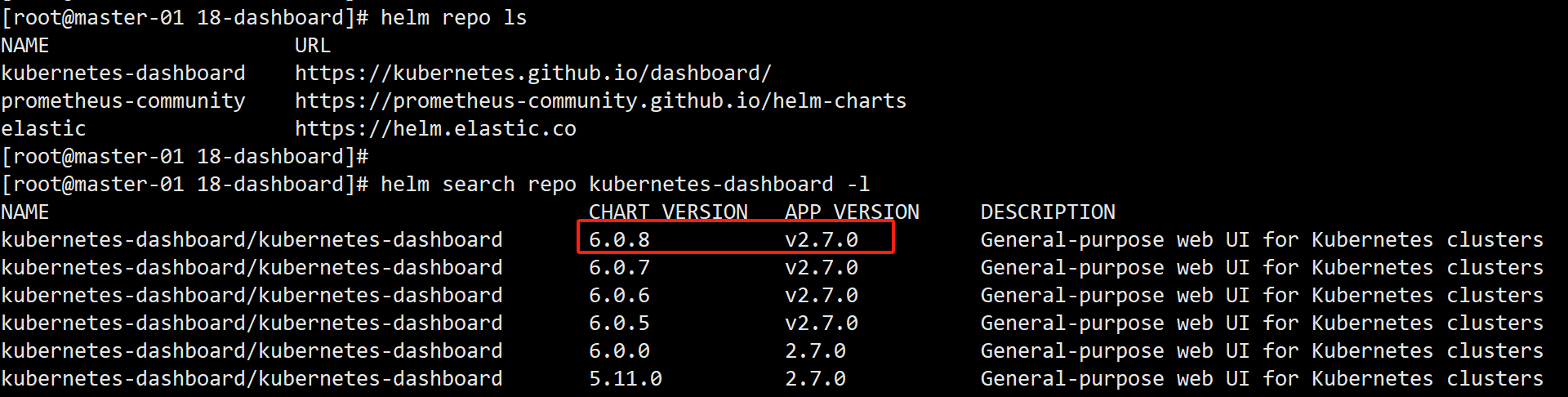The image size is (1568, 397).
Task: Open the prometheus-community helm-charts URL
Action: (x=600, y=101)
